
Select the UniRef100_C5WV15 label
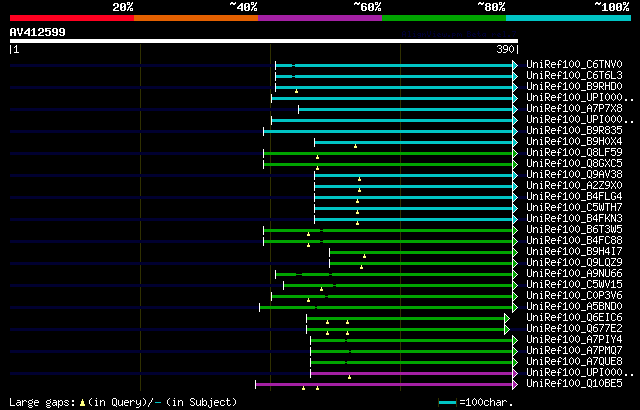point(574,285)
